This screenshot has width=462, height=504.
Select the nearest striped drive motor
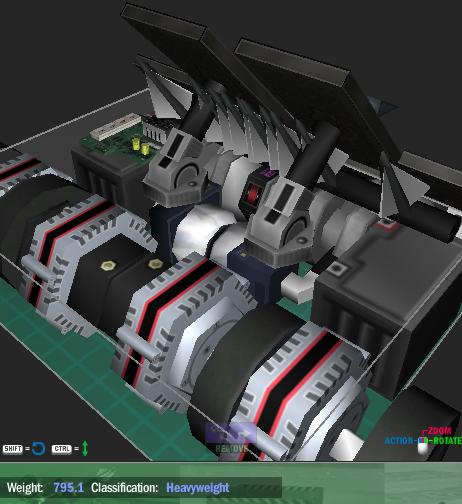coord(283,387)
